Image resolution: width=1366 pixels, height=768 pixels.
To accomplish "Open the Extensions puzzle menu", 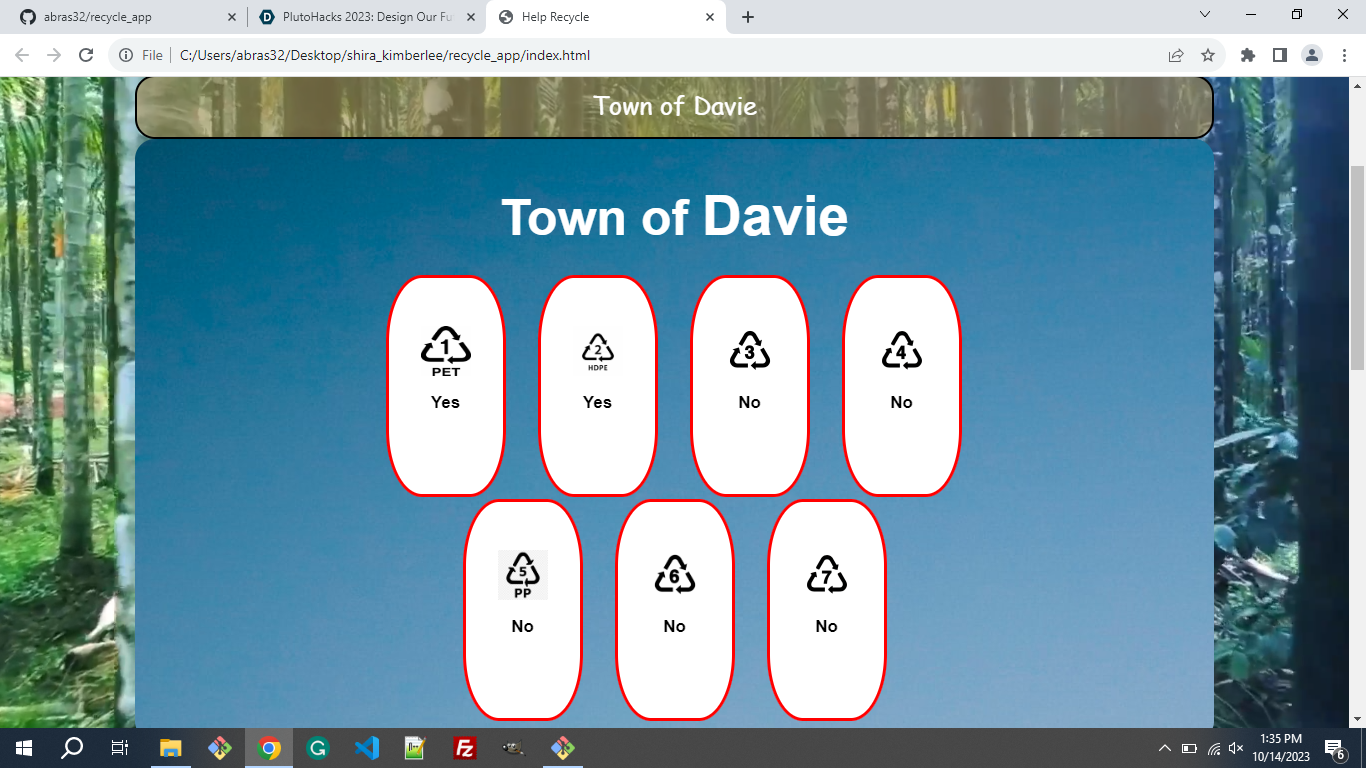I will (x=1248, y=55).
